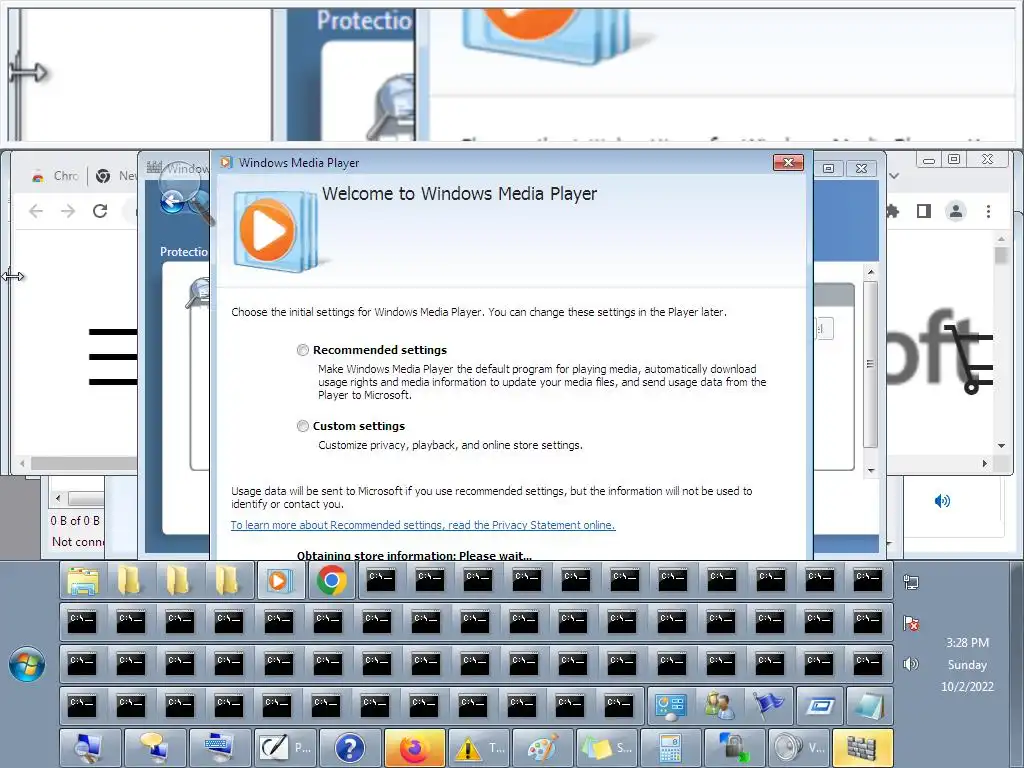The width and height of the screenshot is (1024, 768).
Task: Open Chrome's three-dot menu
Action: point(988,211)
